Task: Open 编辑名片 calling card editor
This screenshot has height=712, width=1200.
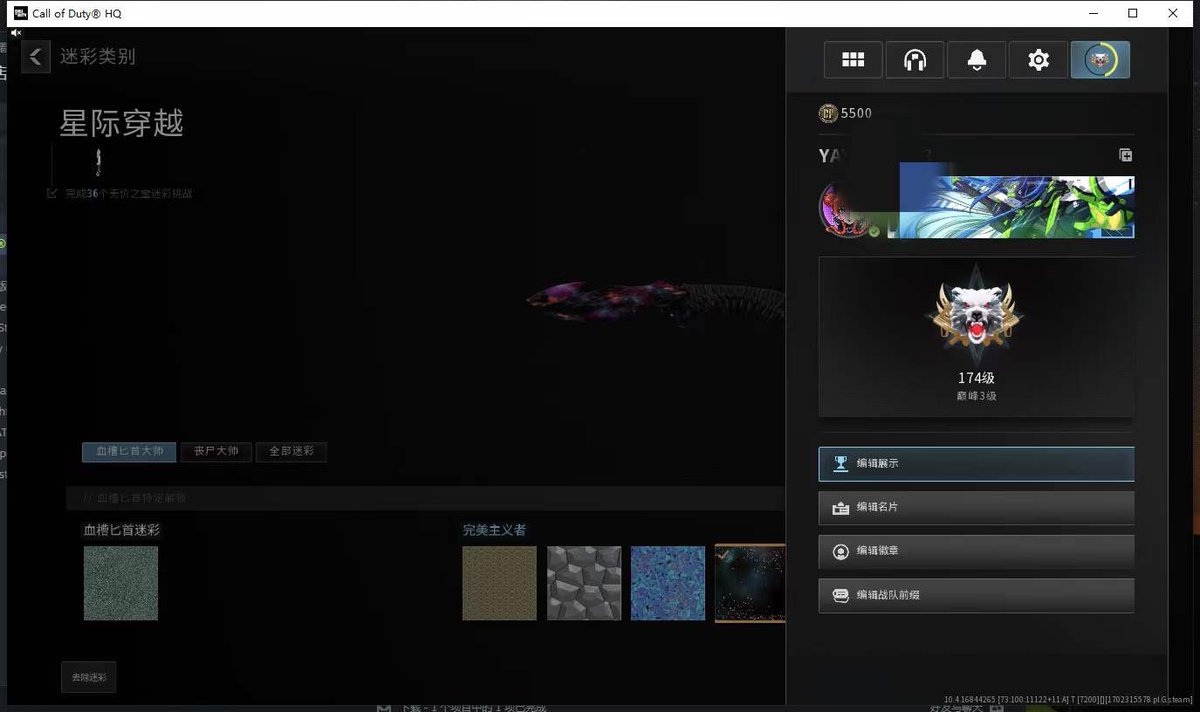Action: point(976,507)
